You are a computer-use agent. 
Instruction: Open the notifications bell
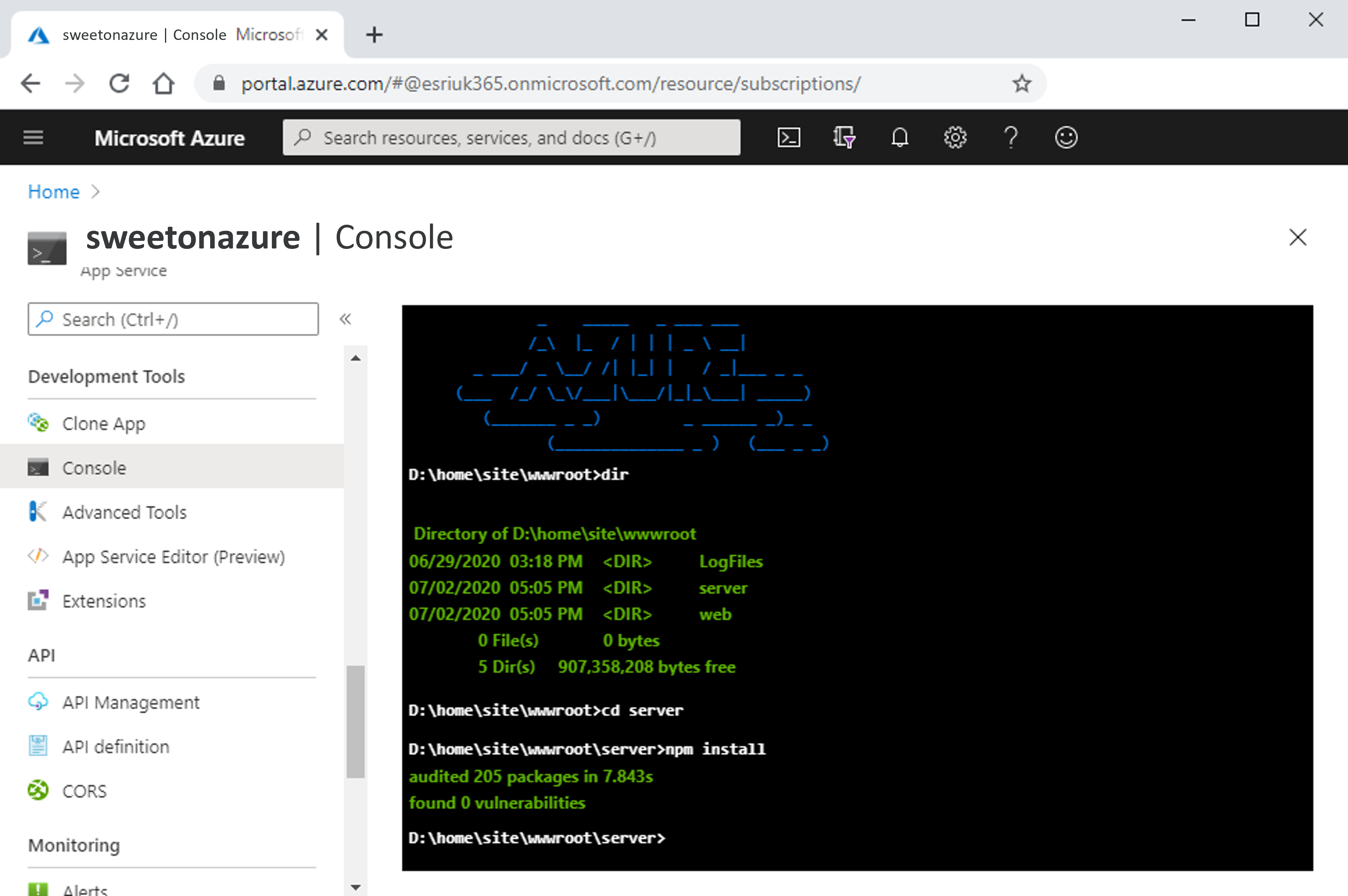899,138
